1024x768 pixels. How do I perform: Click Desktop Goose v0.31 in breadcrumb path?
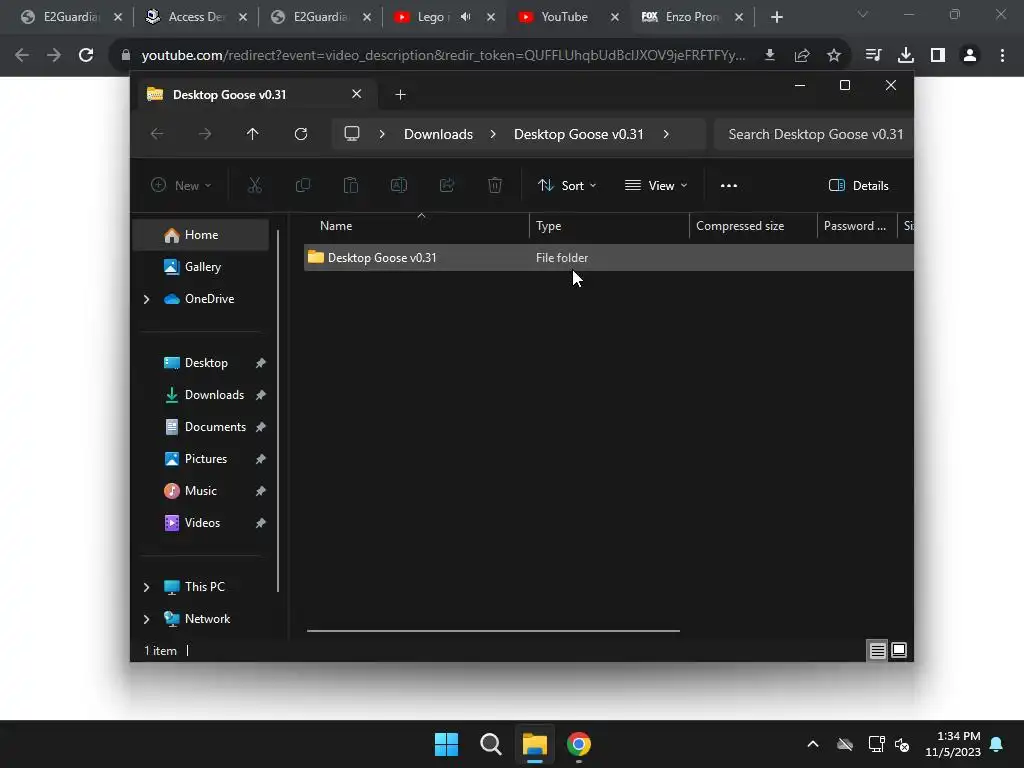point(579,134)
